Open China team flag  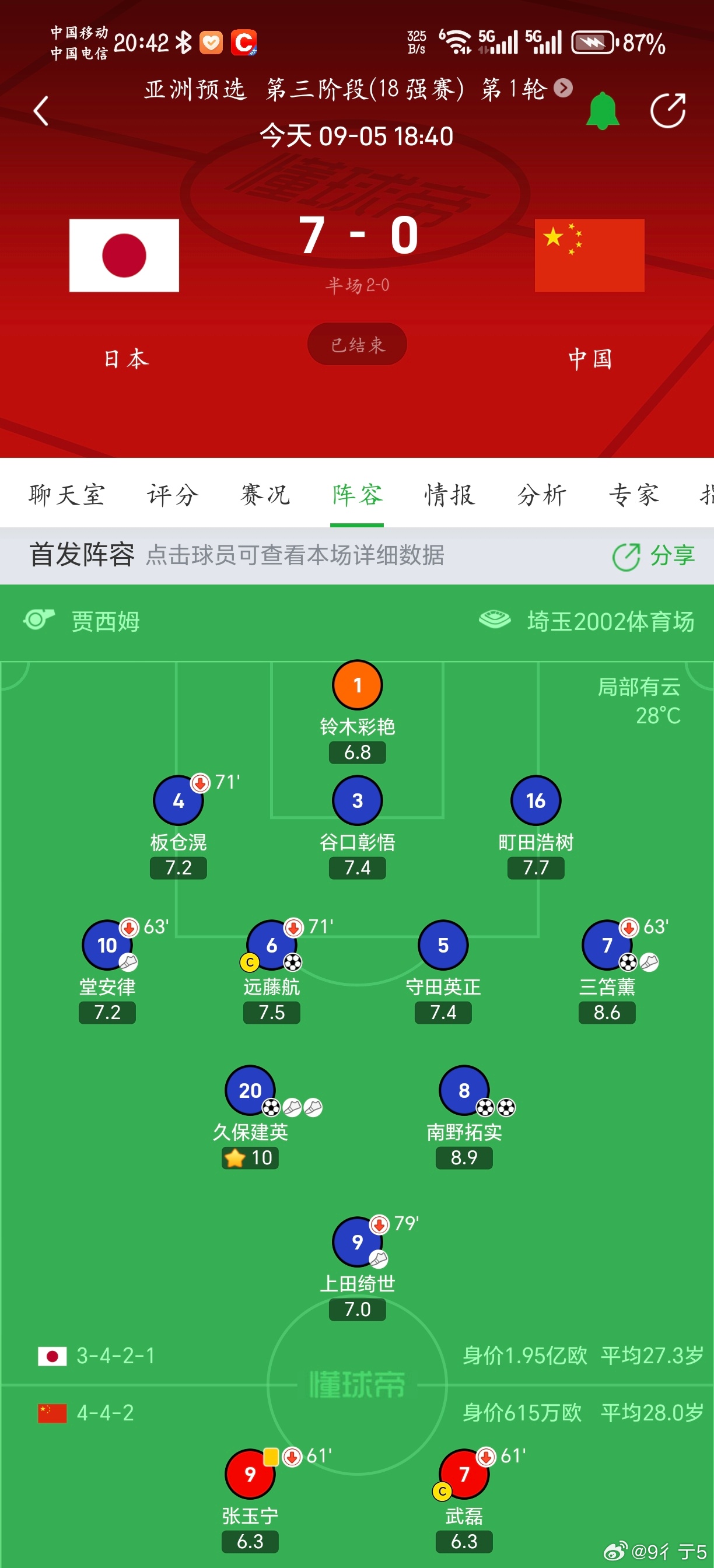pyautogui.click(x=589, y=256)
